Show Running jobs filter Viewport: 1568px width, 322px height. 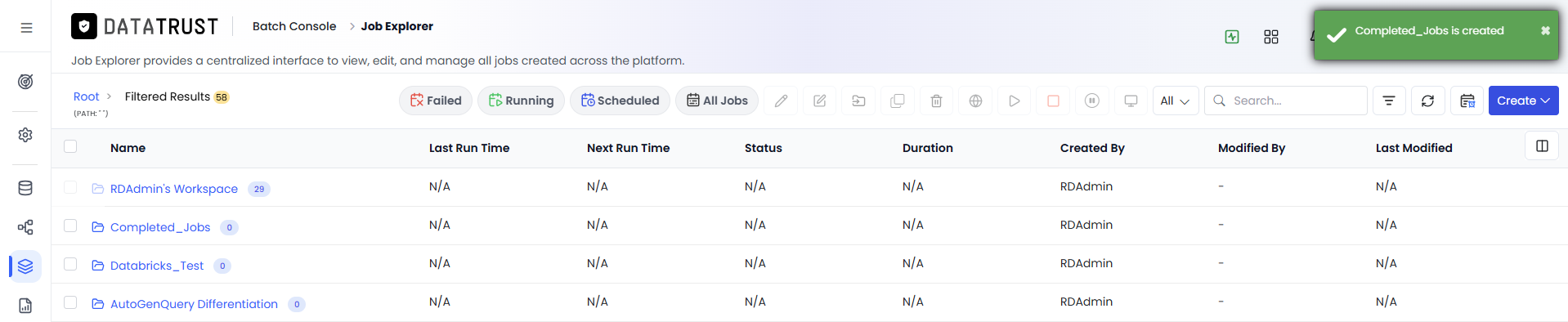[521, 101]
